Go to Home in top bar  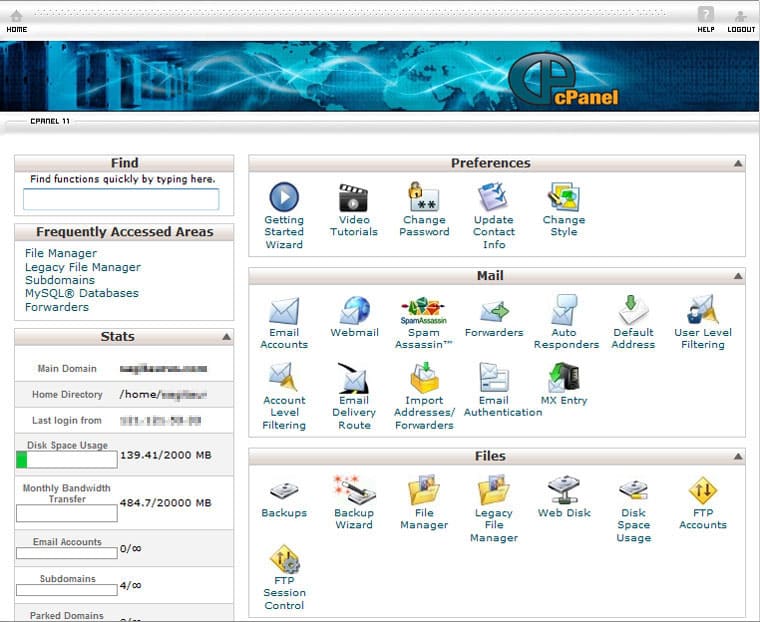pyautogui.click(x=16, y=21)
